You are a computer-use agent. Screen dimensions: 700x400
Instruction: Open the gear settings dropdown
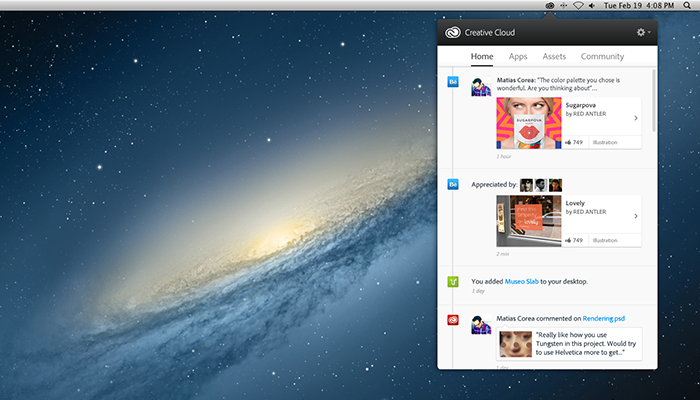click(643, 32)
